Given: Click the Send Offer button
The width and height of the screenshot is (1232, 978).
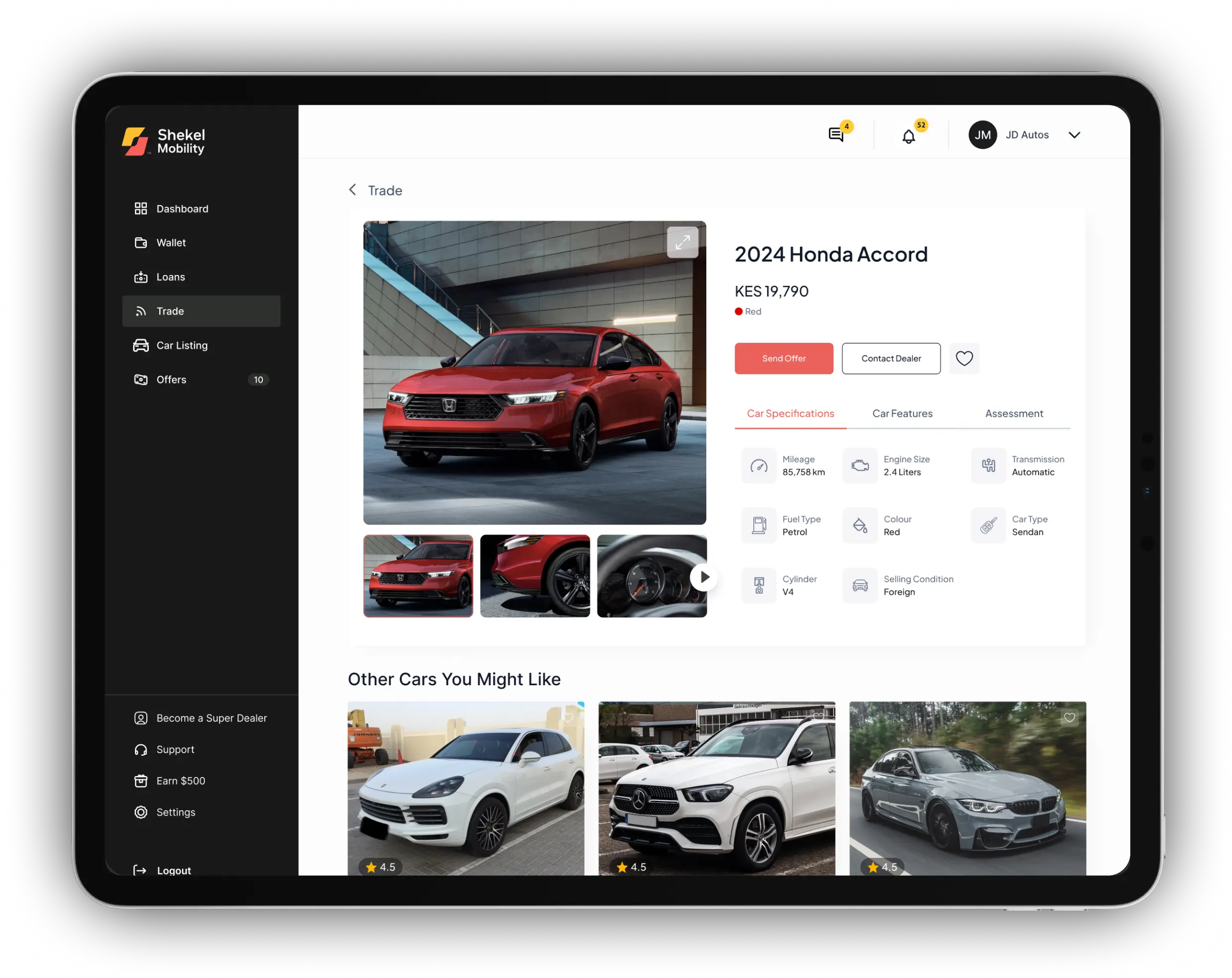Looking at the screenshot, I should click(x=784, y=358).
